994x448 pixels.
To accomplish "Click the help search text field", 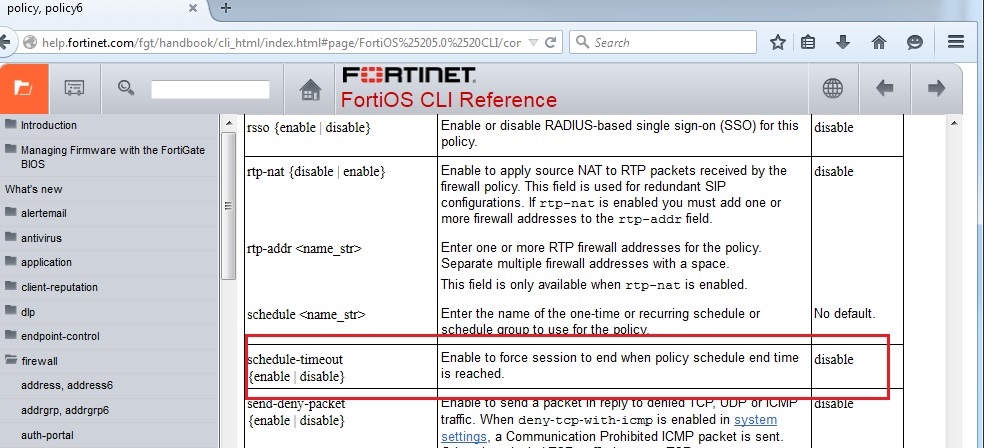I will tap(210, 89).
